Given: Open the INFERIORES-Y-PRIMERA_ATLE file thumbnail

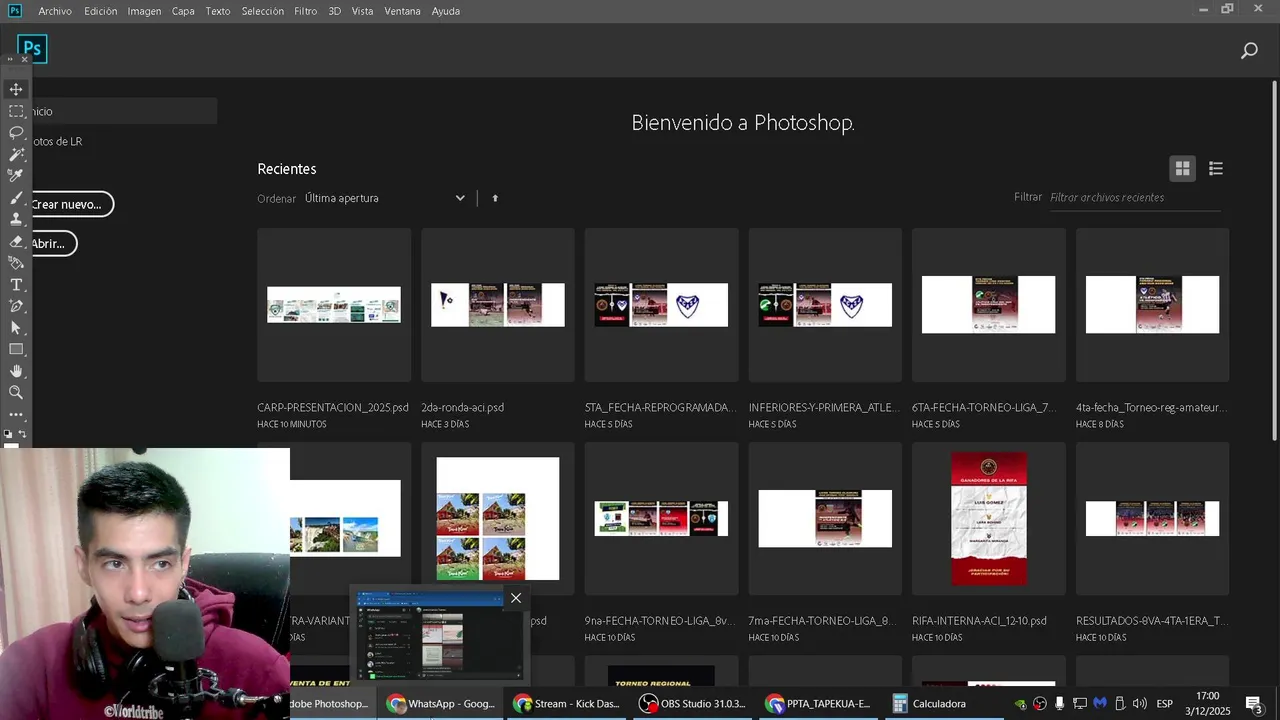Looking at the screenshot, I should (825, 305).
